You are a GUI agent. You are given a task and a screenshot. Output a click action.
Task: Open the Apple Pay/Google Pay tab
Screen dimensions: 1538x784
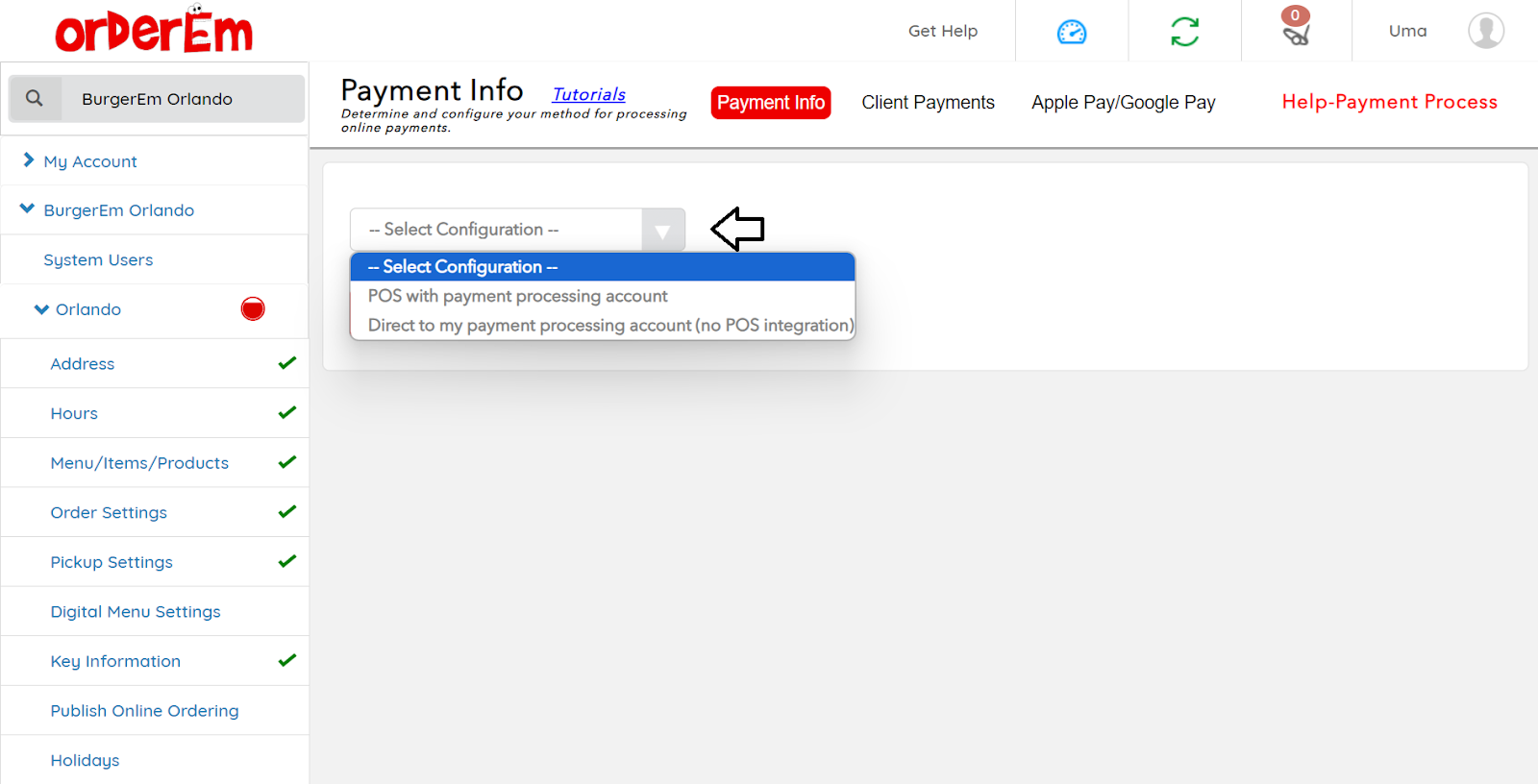[x=1123, y=103]
